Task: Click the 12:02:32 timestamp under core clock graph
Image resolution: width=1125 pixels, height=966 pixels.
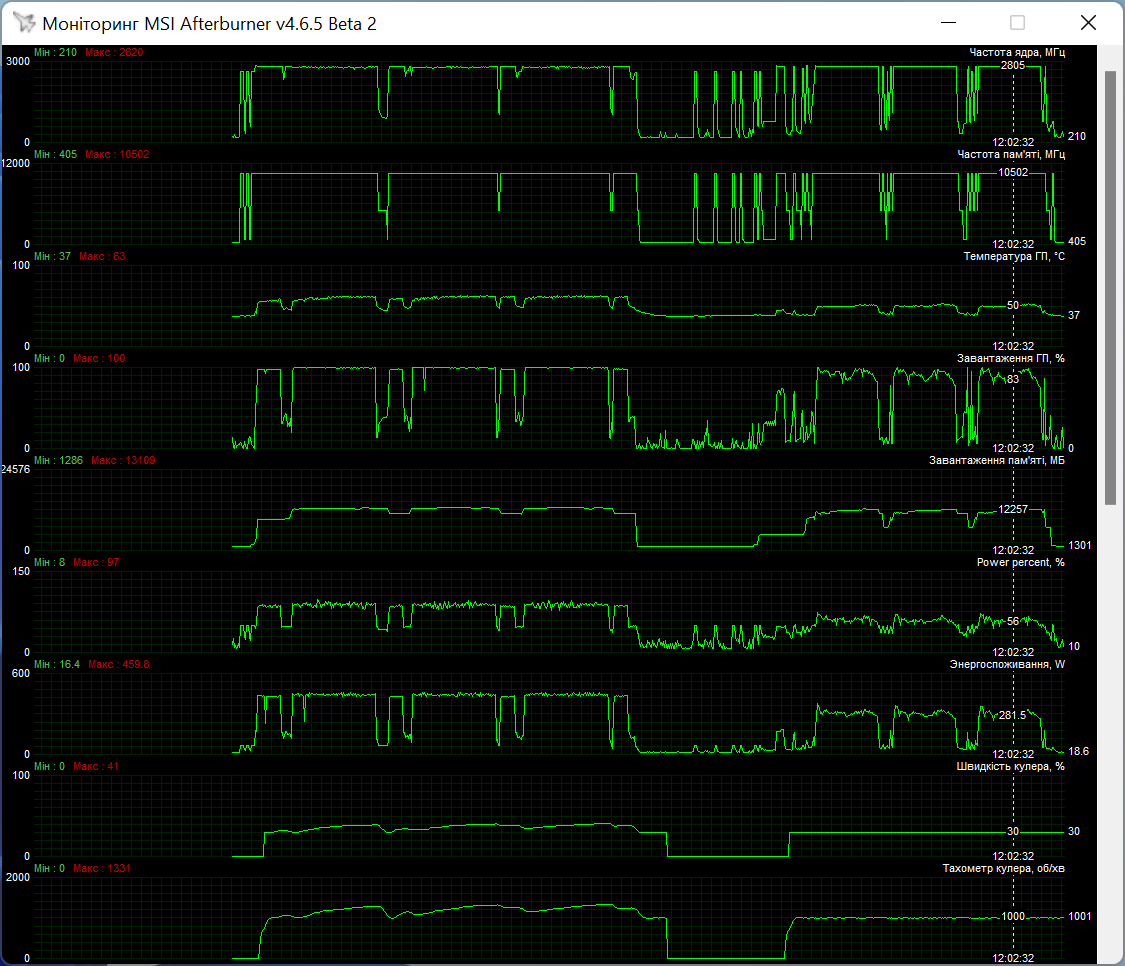Action: (x=1013, y=142)
